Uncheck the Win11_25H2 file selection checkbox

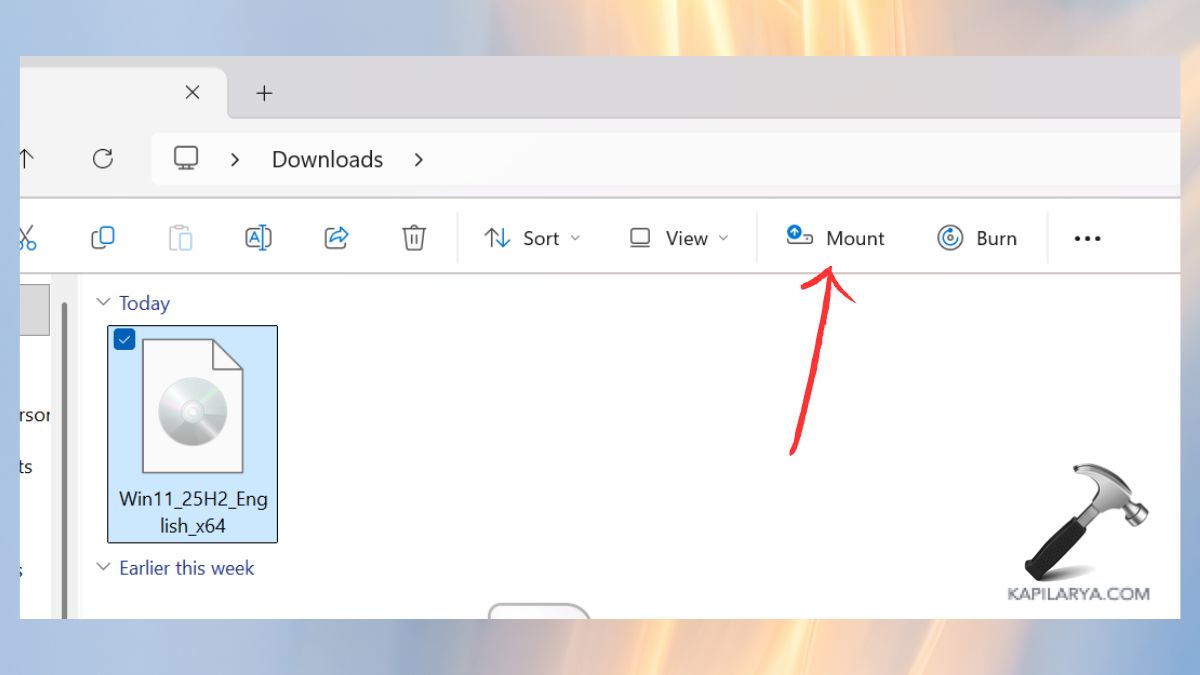[x=124, y=339]
